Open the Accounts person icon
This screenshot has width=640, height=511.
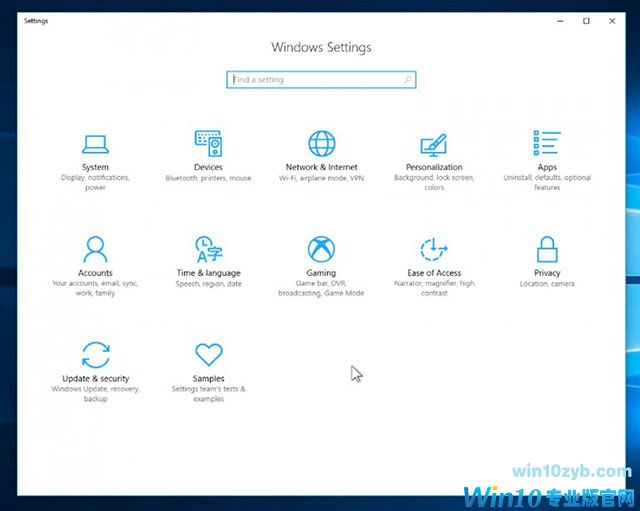95,249
